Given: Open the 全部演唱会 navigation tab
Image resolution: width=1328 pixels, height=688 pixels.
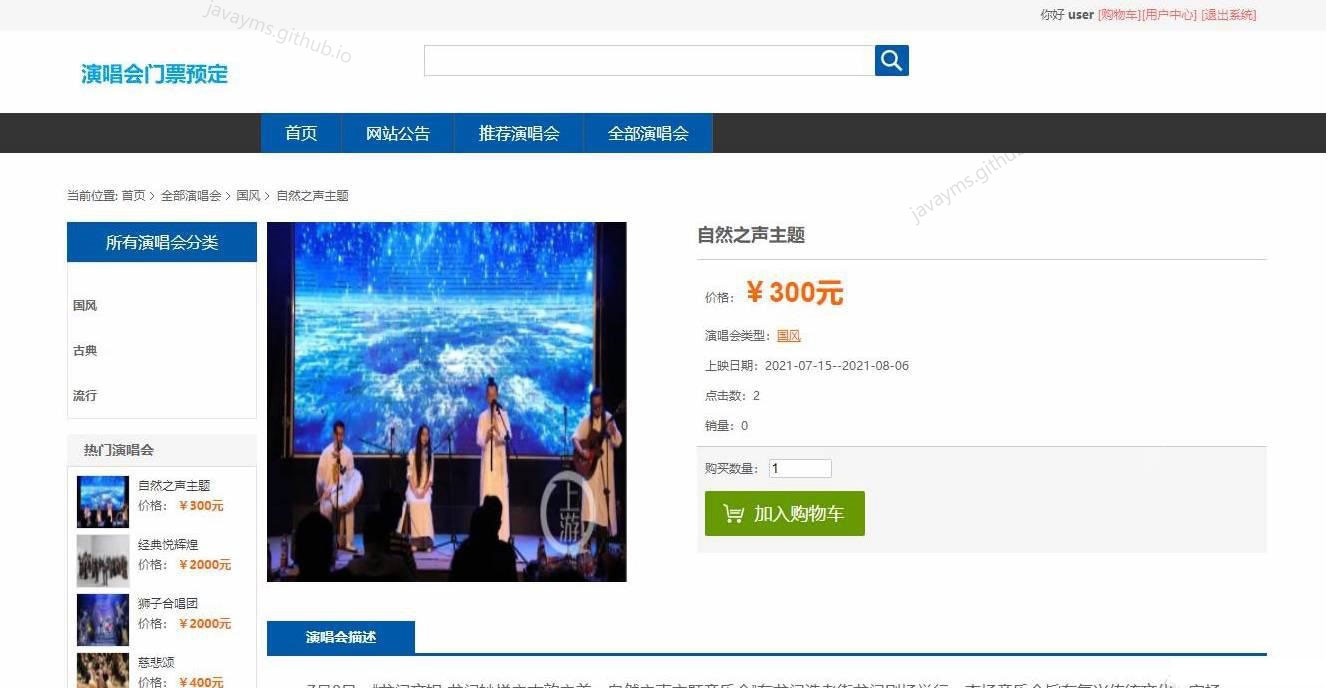Looking at the screenshot, I should pos(648,133).
